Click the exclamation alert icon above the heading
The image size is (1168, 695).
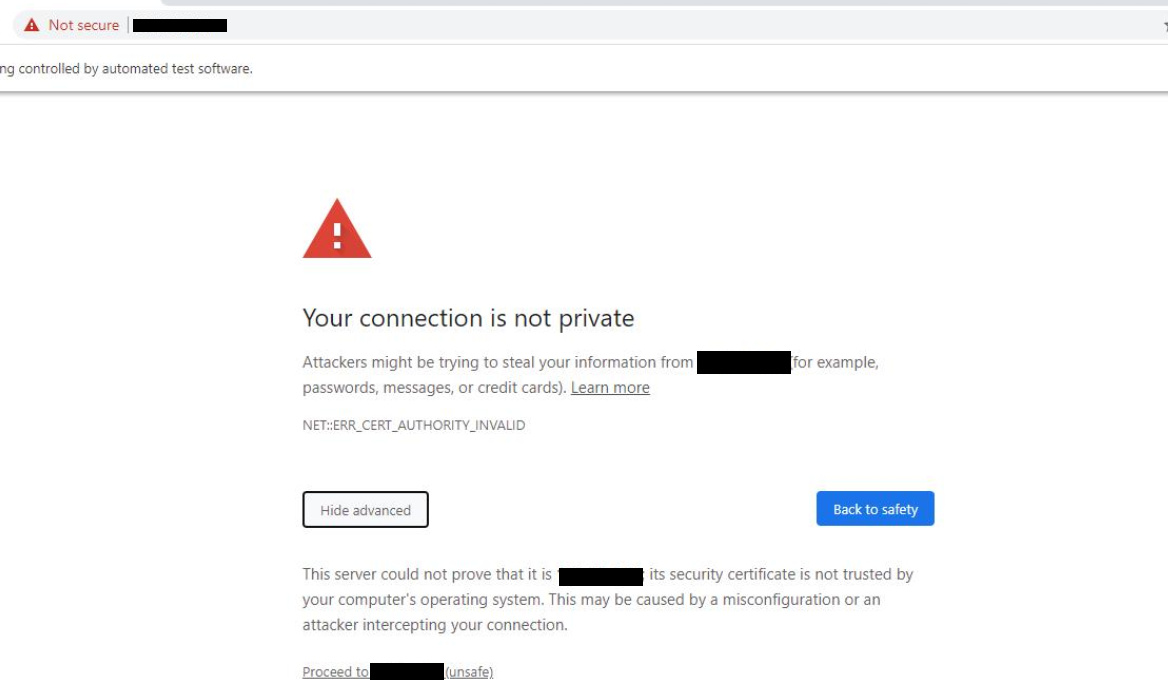(x=336, y=228)
